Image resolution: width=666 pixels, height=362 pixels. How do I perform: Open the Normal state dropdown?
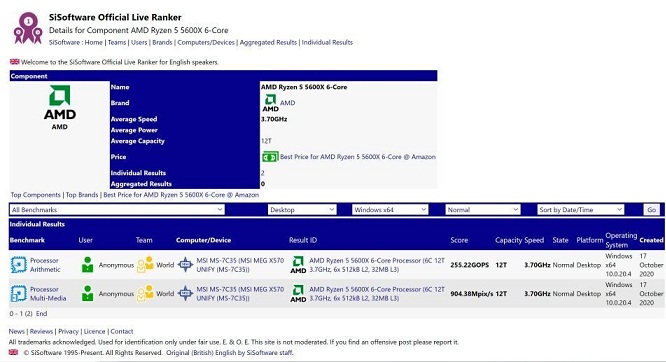pos(483,209)
